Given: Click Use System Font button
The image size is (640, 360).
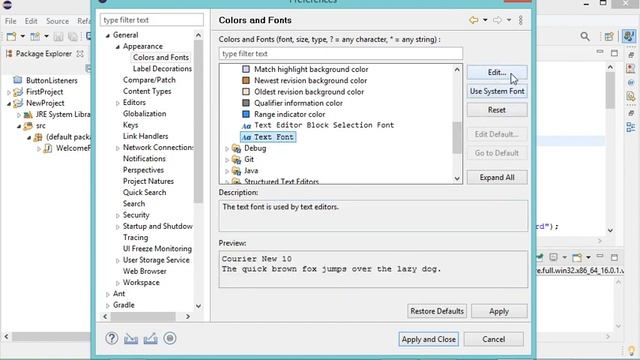Looking at the screenshot, I should click(497, 91).
